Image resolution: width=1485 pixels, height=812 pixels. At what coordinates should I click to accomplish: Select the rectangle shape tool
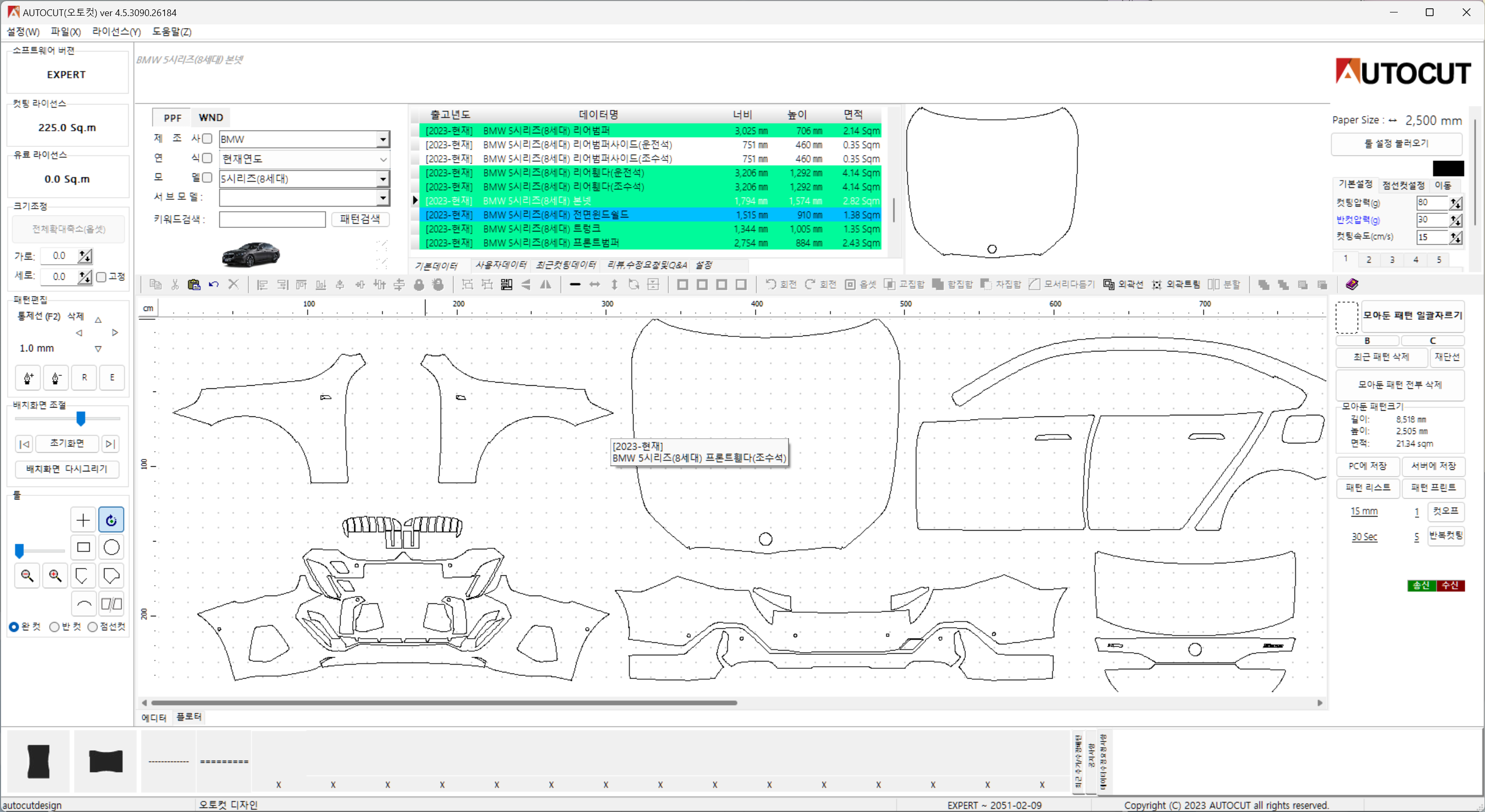[x=83, y=547]
